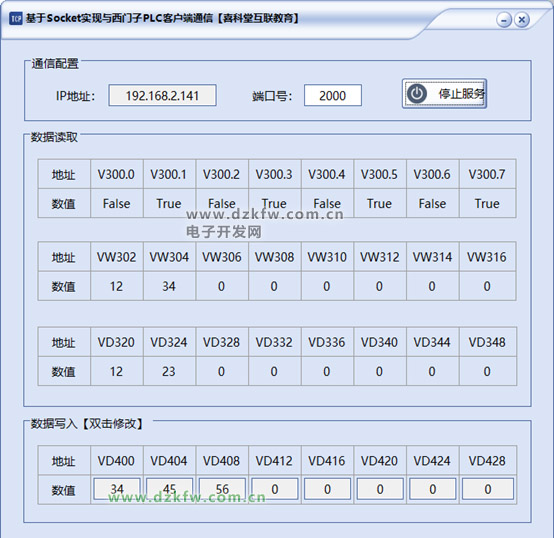Click the VD324 value cell showing 23
This screenshot has width=554, height=538.
tap(170, 371)
